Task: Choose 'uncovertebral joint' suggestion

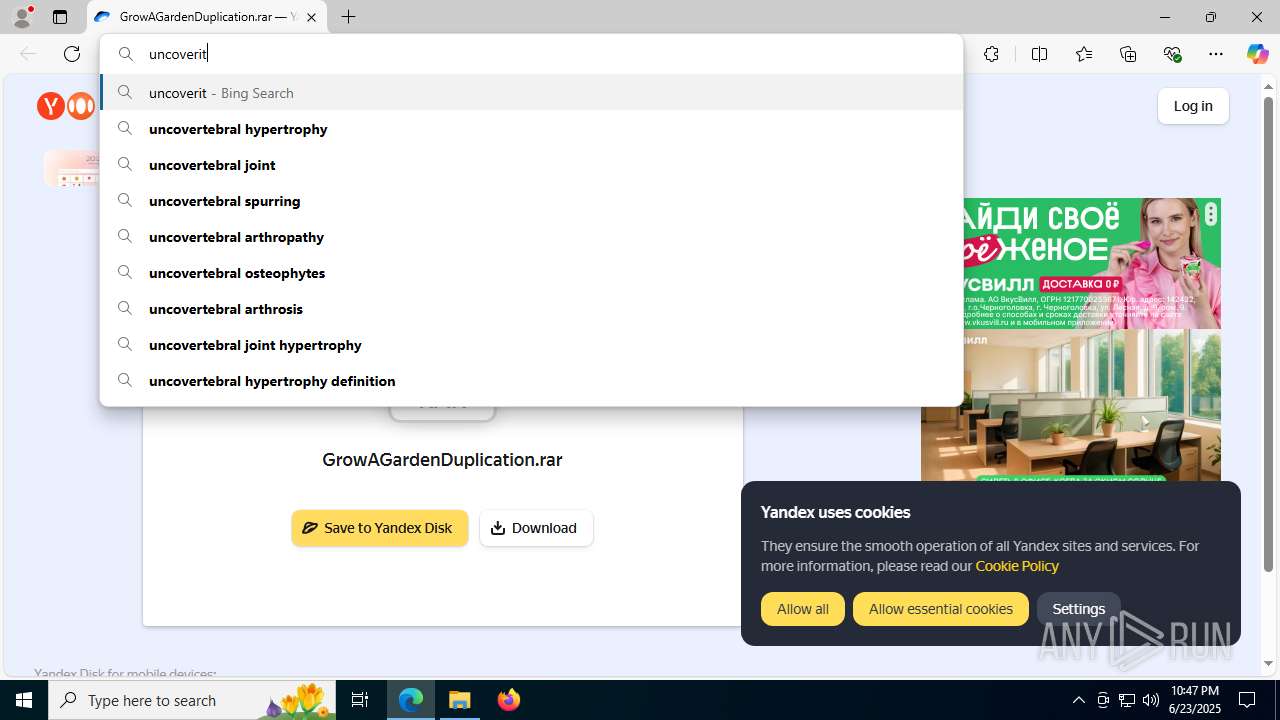Action: coord(531,165)
